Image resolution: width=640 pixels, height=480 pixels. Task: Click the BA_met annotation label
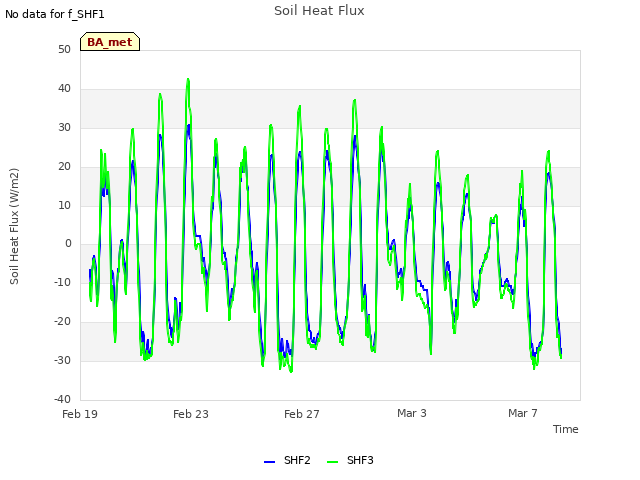pyautogui.click(x=110, y=42)
